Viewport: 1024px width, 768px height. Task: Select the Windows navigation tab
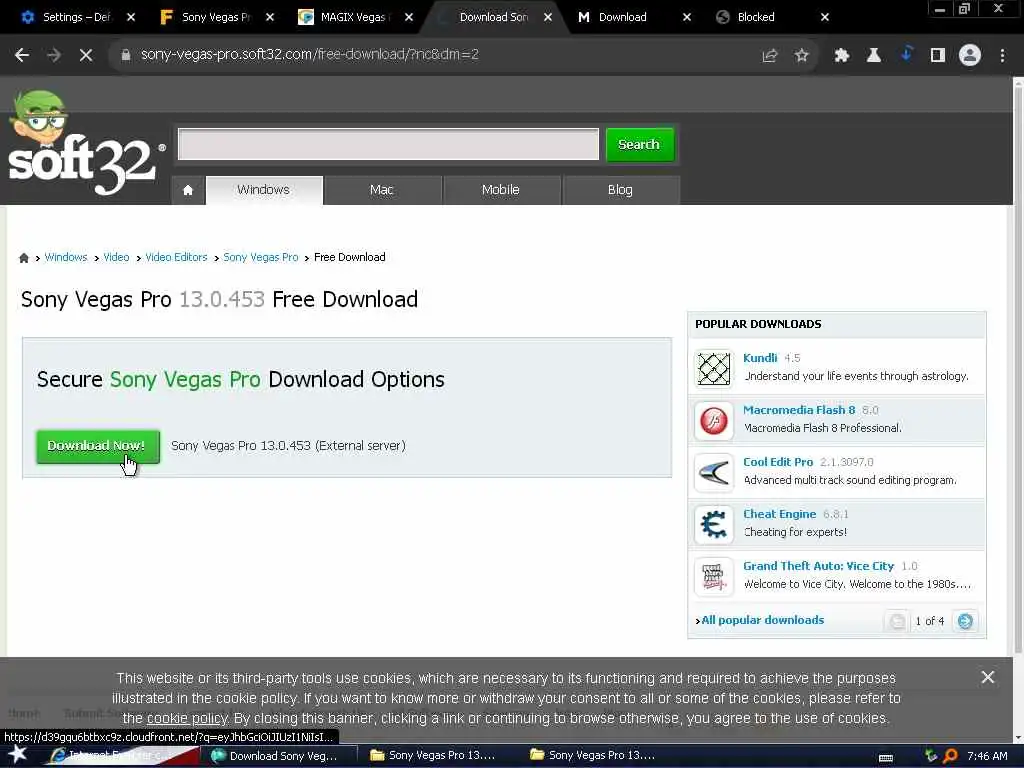(x=264, y=190)
